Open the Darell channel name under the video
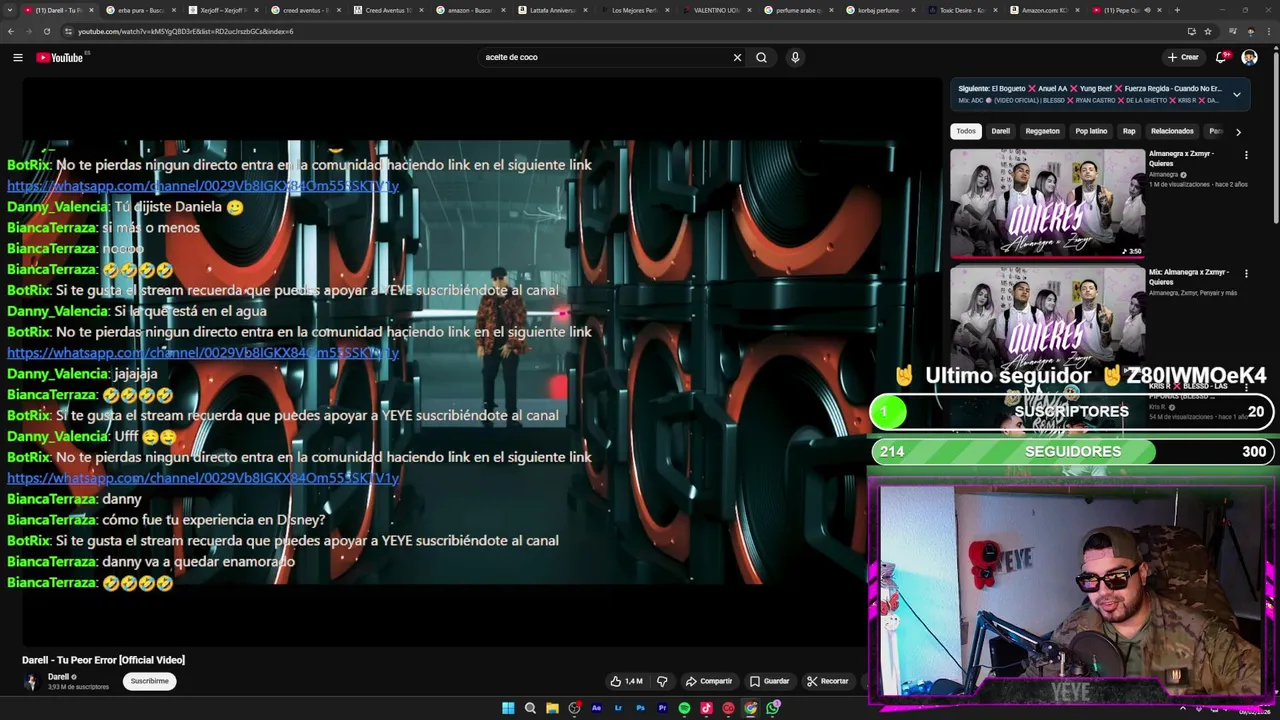The image size is (1280, 720). (58, 677)
